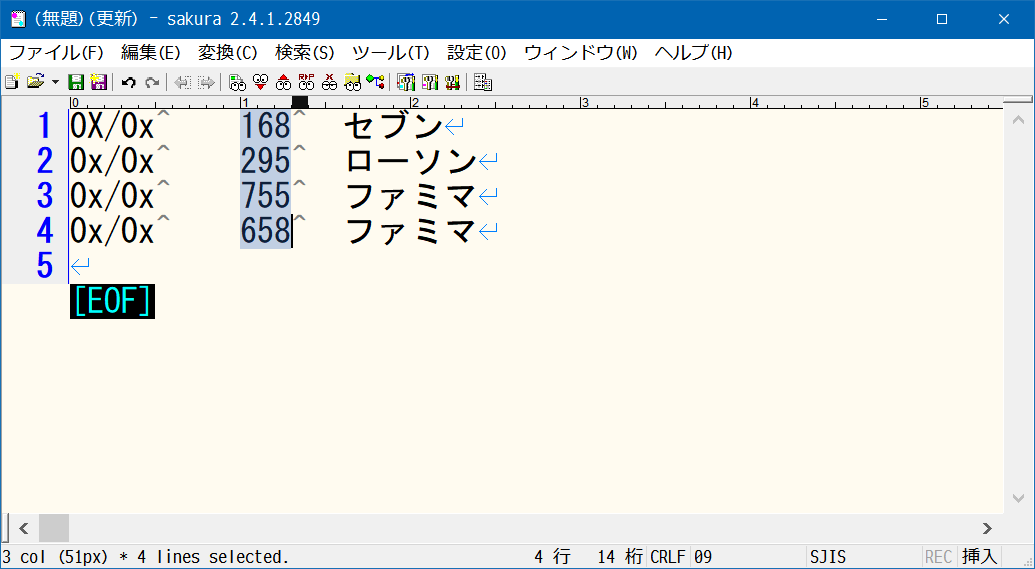Expand recent files arrow beside open icon
Viewport: 1035px width, 569px height.
pyautogui.click(x=55, y=83)
